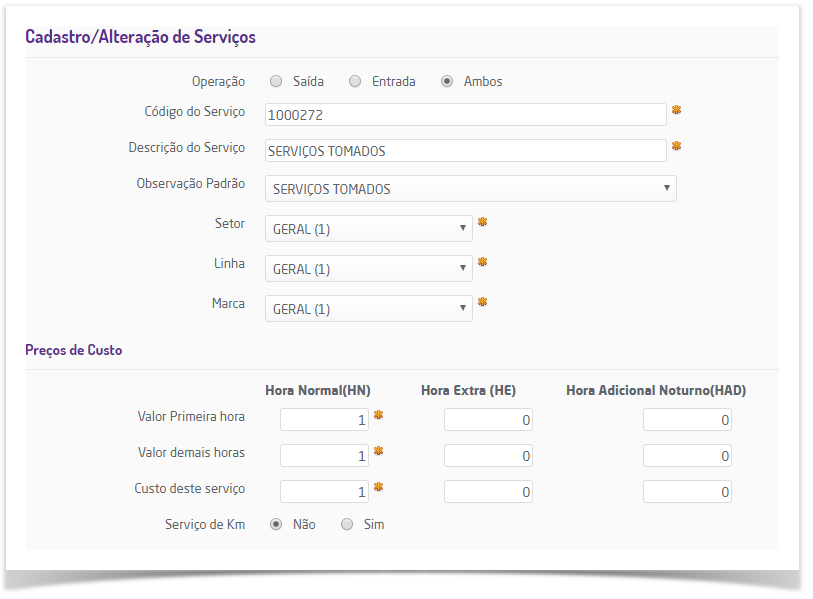Click asterisk beside Custo deste serviço field
The width and height of the screenshot is (813, 599).
378,487
